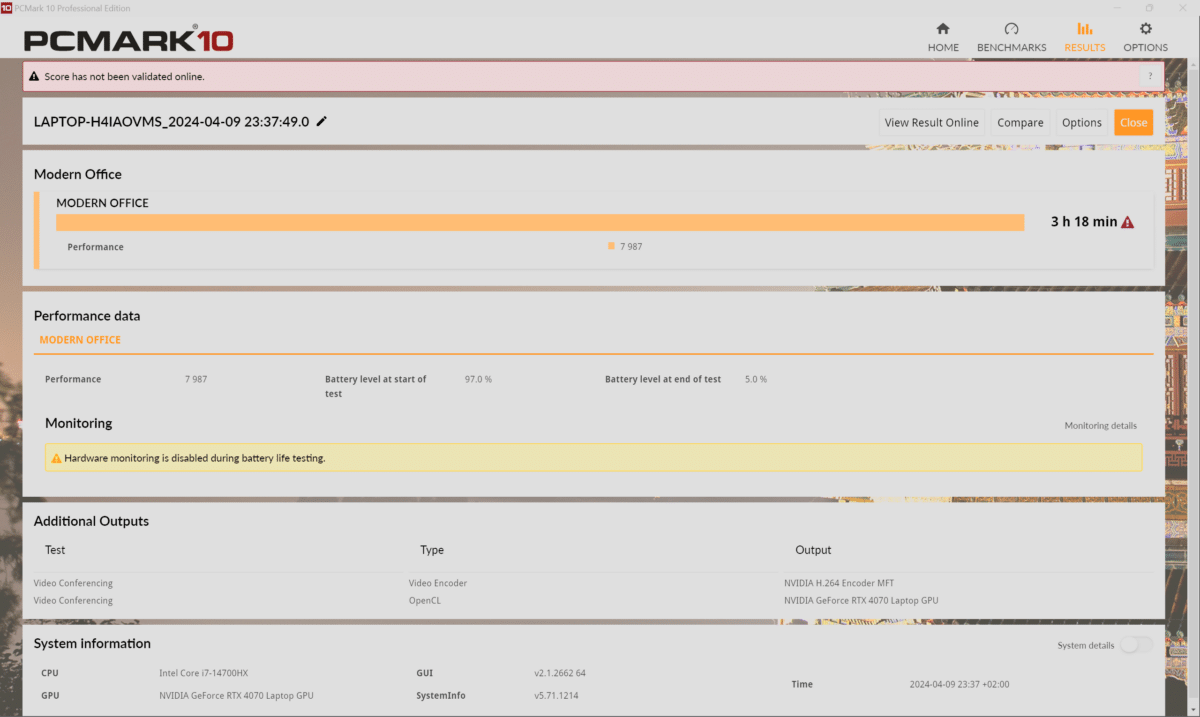Click the battery runtime warning triangle
This screenshot has height=717, width=1200.
pyautogui.click(x=1128, y=222)
